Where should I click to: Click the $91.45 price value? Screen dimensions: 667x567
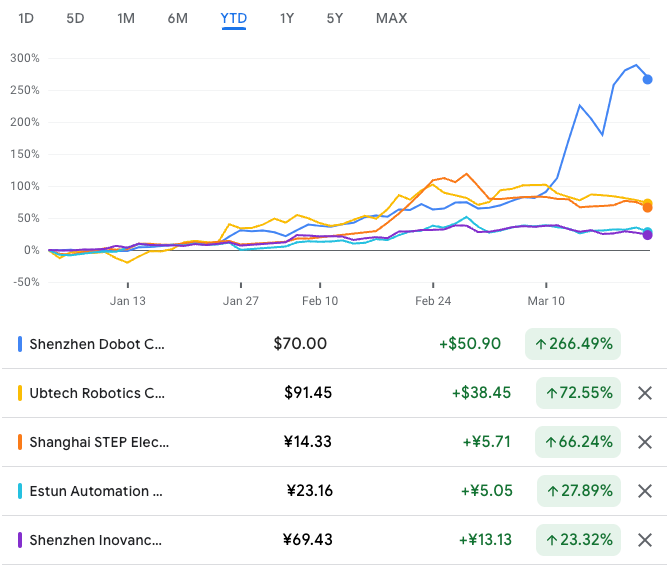point(308,393)
